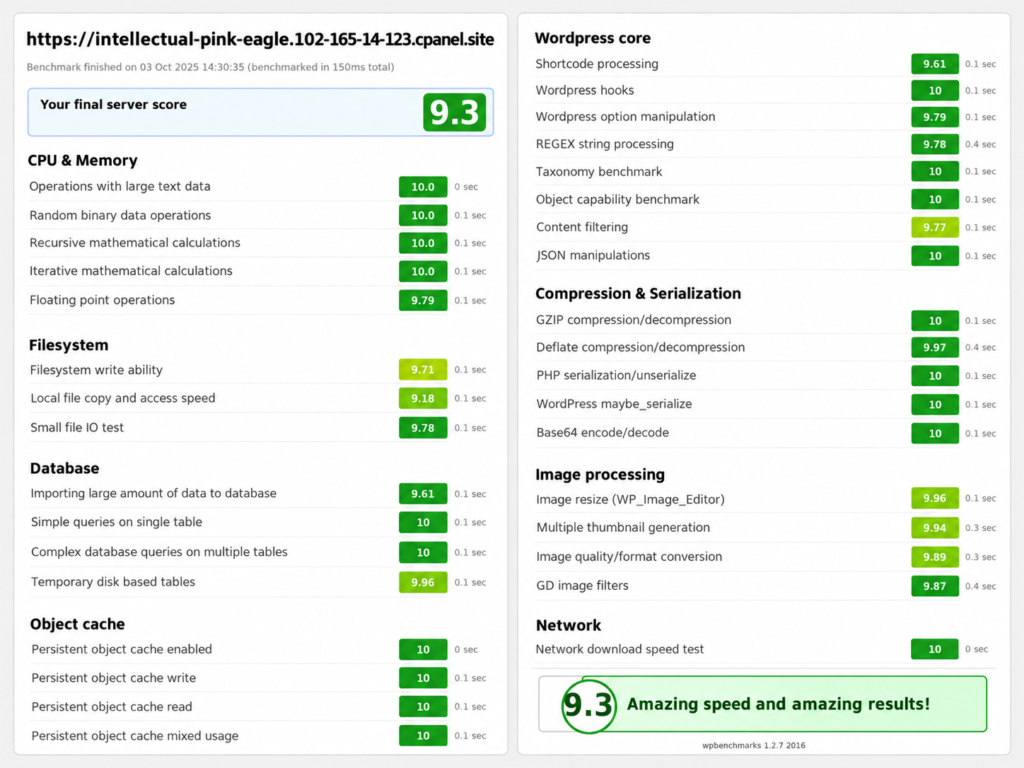Click 'Compression & Serialization' section heading

(x=638, y=294)
